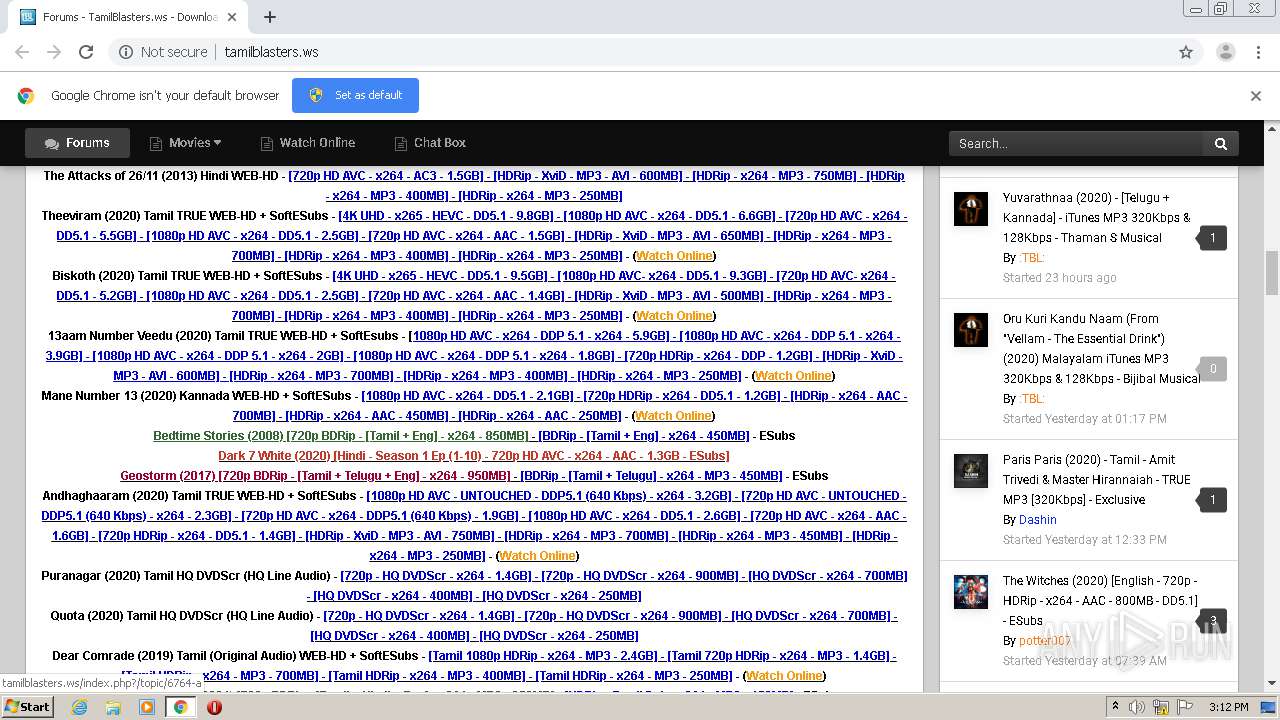This screenshot has height=720, width=1280.
Task: Click the browser forward arrow
Action: (x=54, y=52)
